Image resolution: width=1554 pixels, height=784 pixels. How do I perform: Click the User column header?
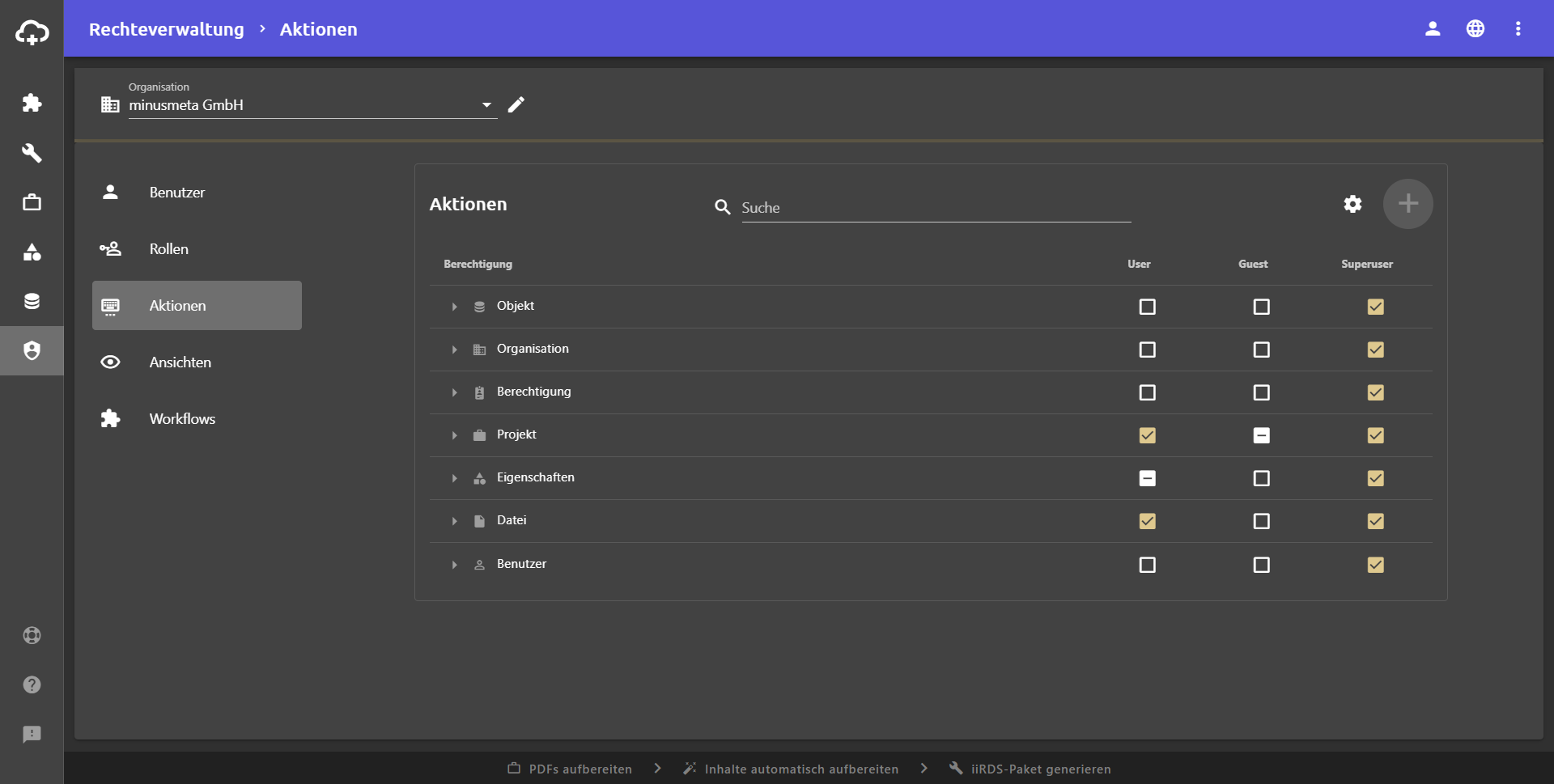pyautogui.click(x=1139, y=264)
